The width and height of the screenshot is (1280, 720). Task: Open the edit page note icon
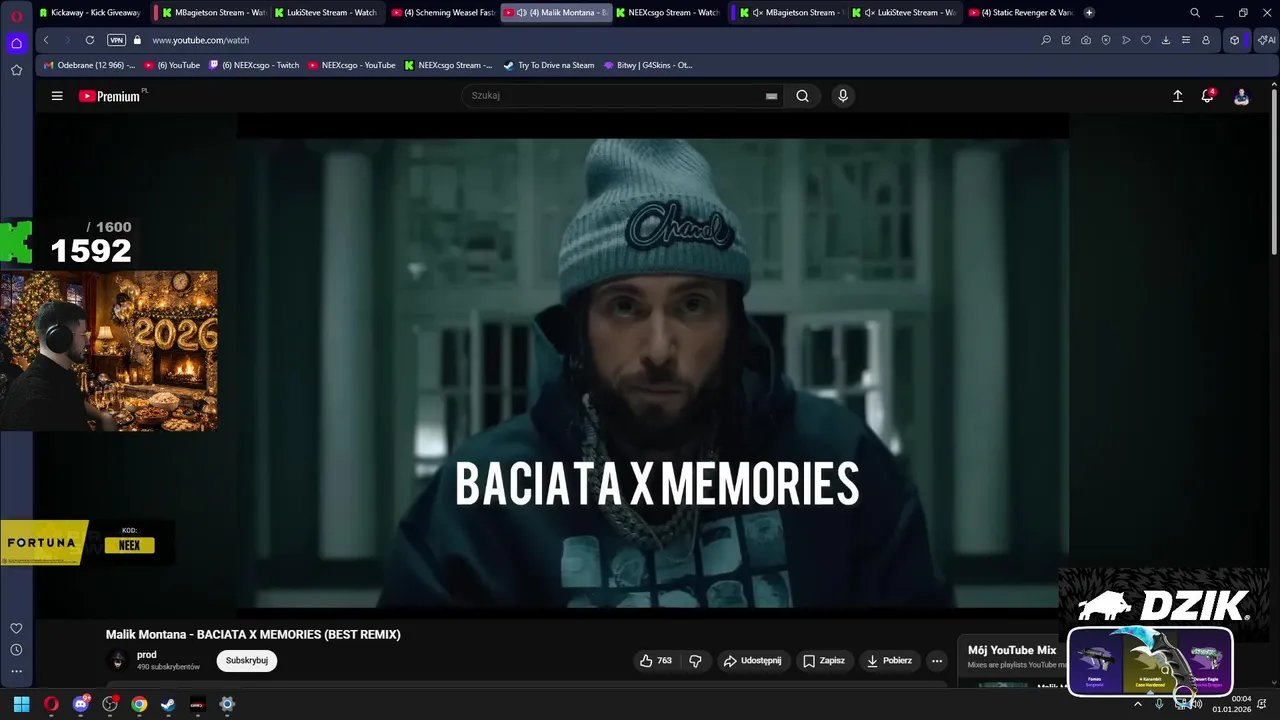click(x=1066, y=40)
